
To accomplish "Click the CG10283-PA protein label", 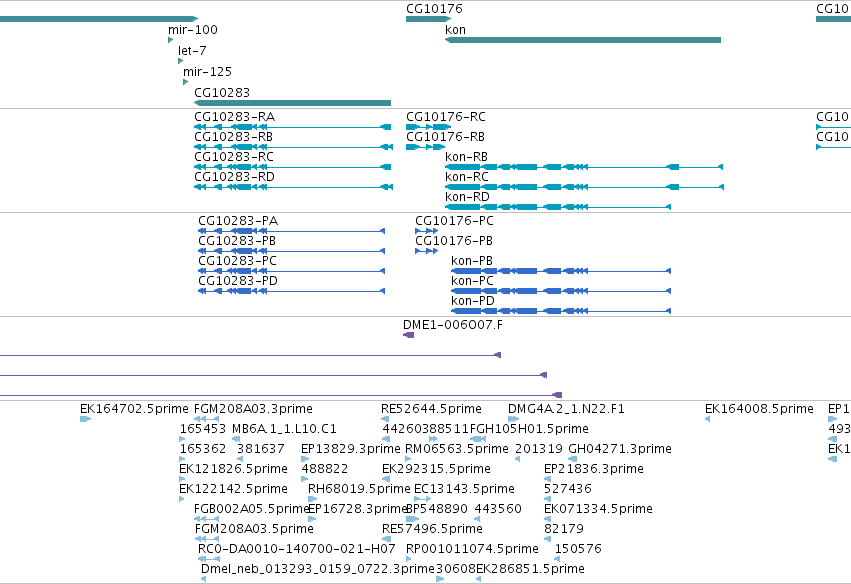I will [x=238, y=221].
